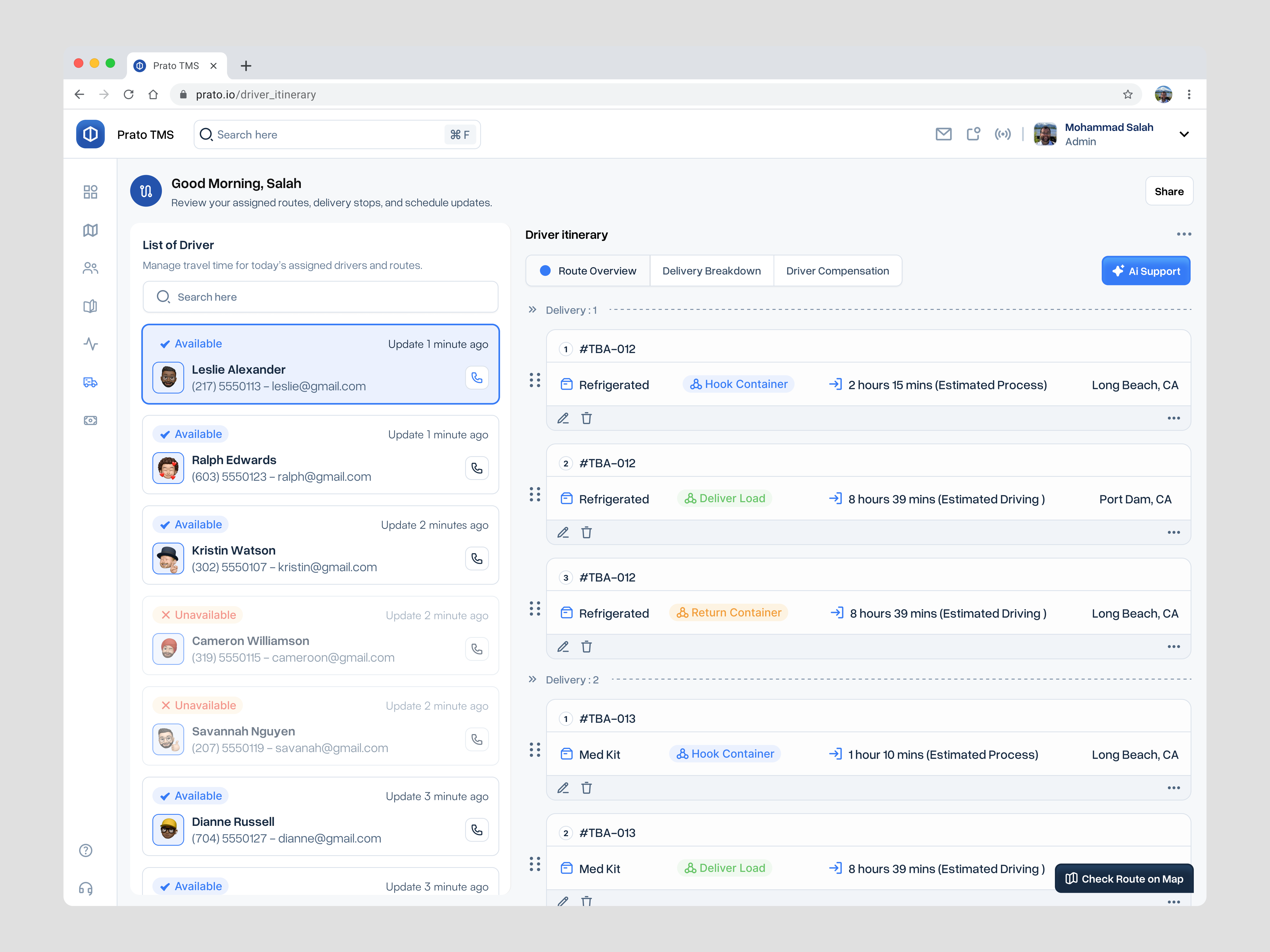Viewport: 1270px width, 952px height.
Task: Open the mail icon in the top bar
Action: coord(944,134)
